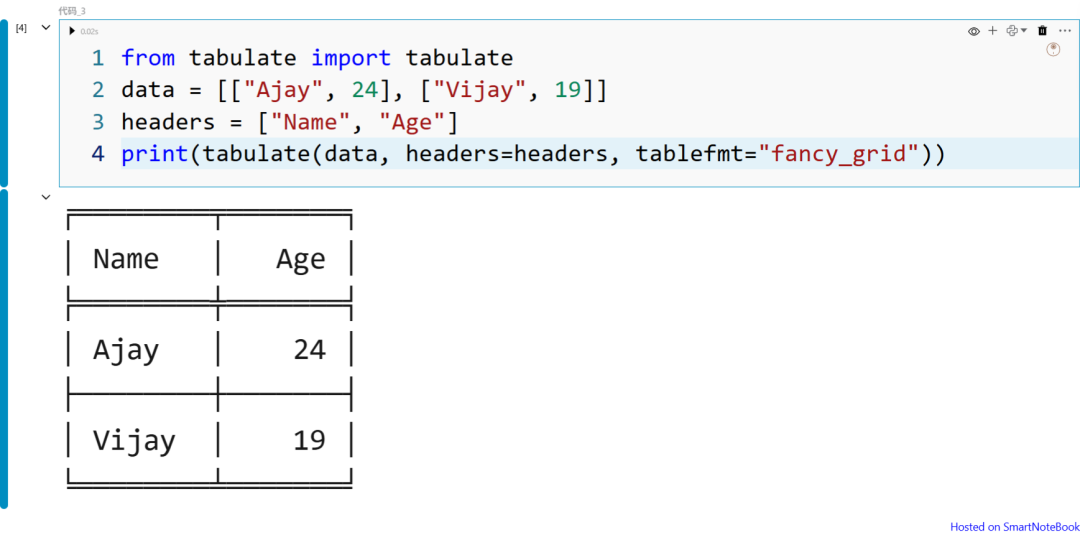
Task: Click the 0.02s execution time label
Action: (x=89, y=32)
